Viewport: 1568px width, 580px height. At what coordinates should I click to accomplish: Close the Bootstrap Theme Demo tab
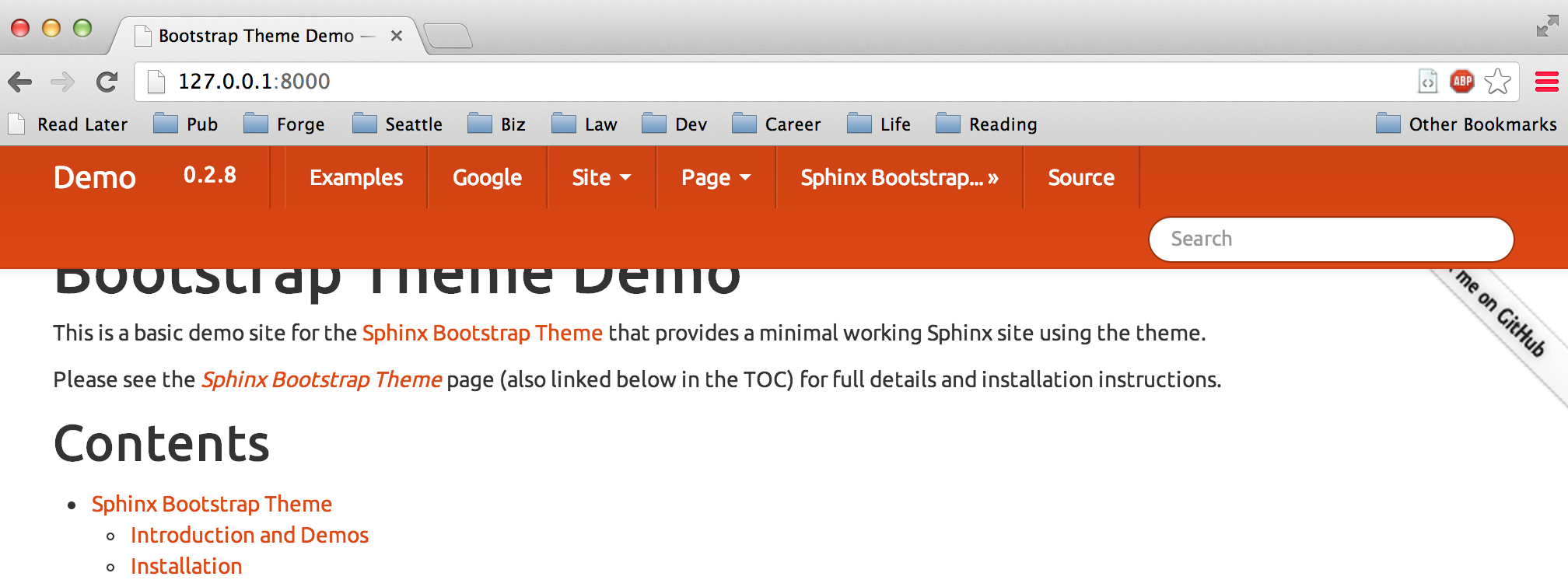(x=397, y=36)
